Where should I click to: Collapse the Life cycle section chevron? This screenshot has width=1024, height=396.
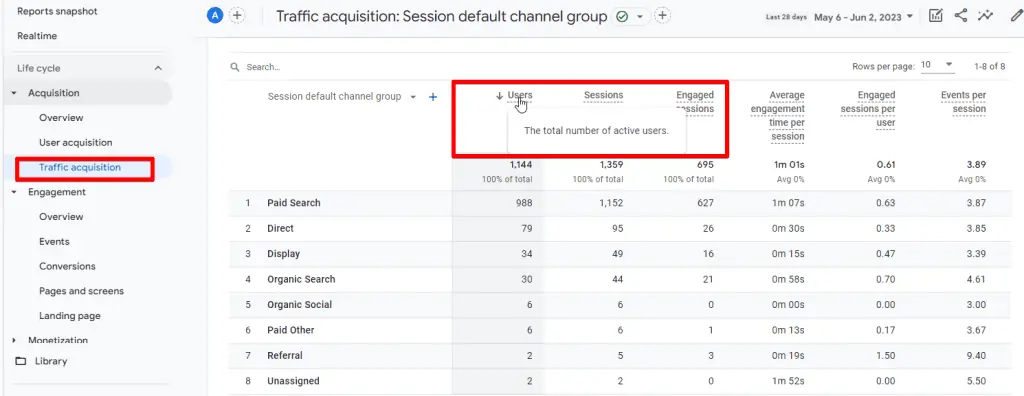click(157, 68)
